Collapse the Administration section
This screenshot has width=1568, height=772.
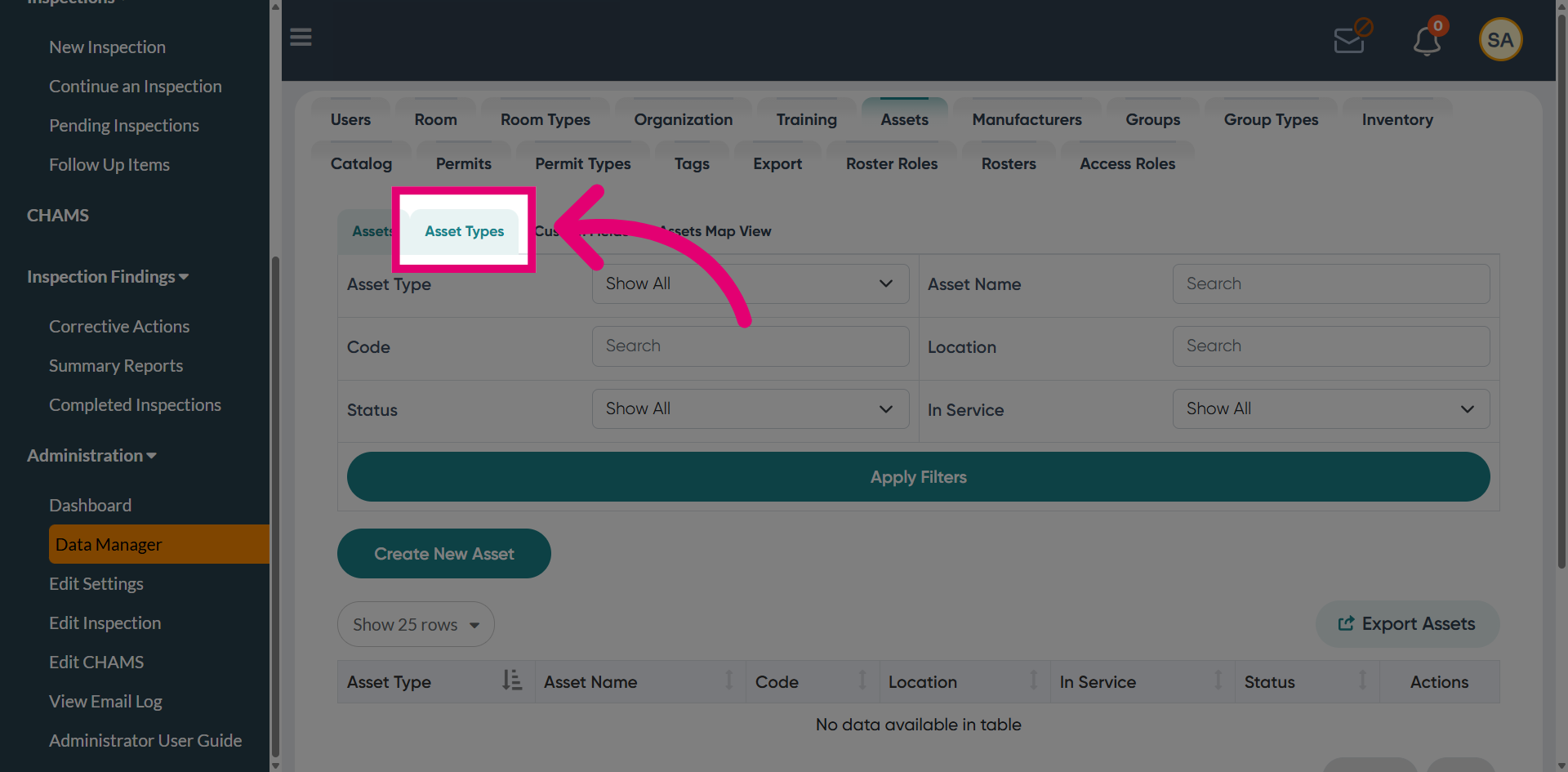[x=91, y=456]
